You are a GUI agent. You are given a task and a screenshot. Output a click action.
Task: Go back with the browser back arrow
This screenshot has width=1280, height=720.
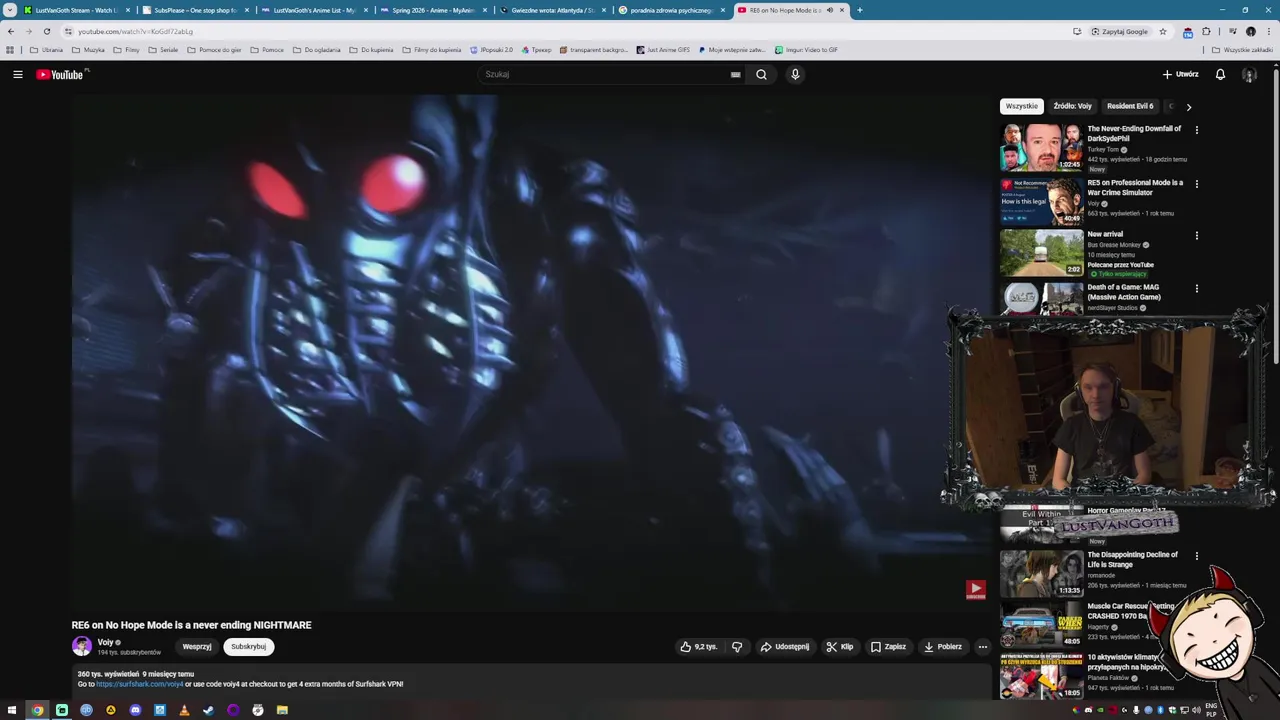pyautogui.click(x=11, y=31)
